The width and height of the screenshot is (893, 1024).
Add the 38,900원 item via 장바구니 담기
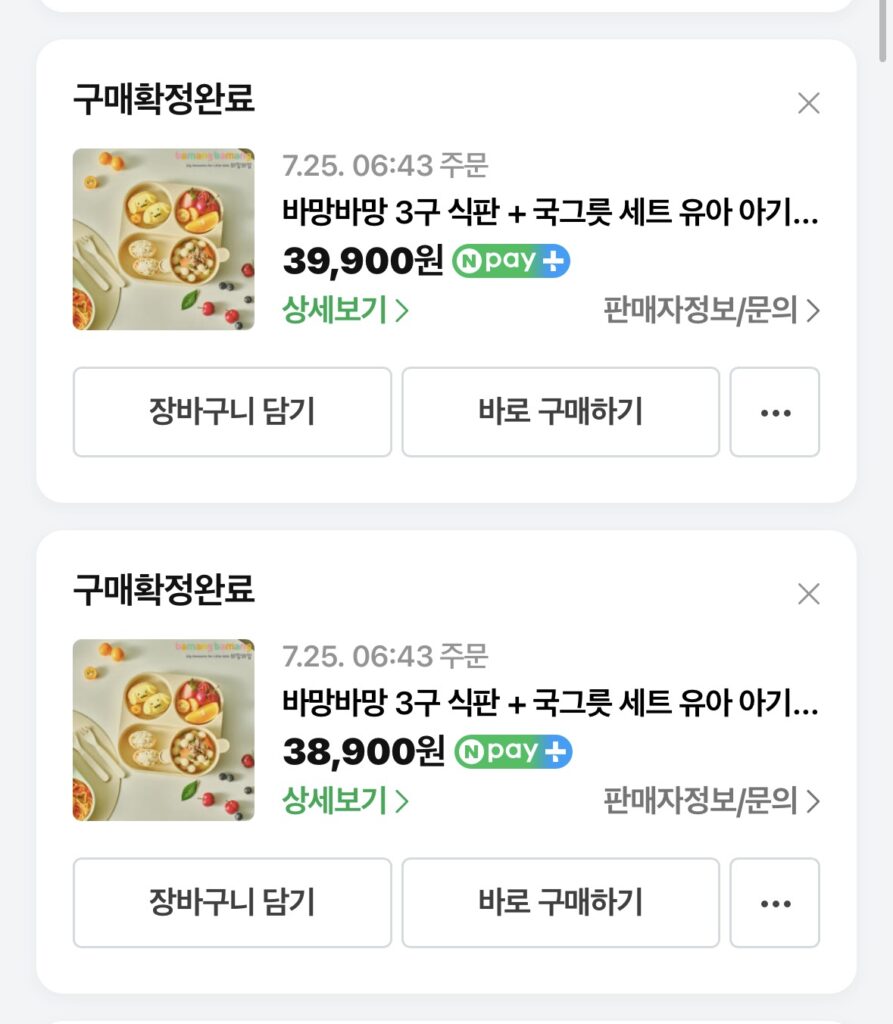(x=232, y=903)
